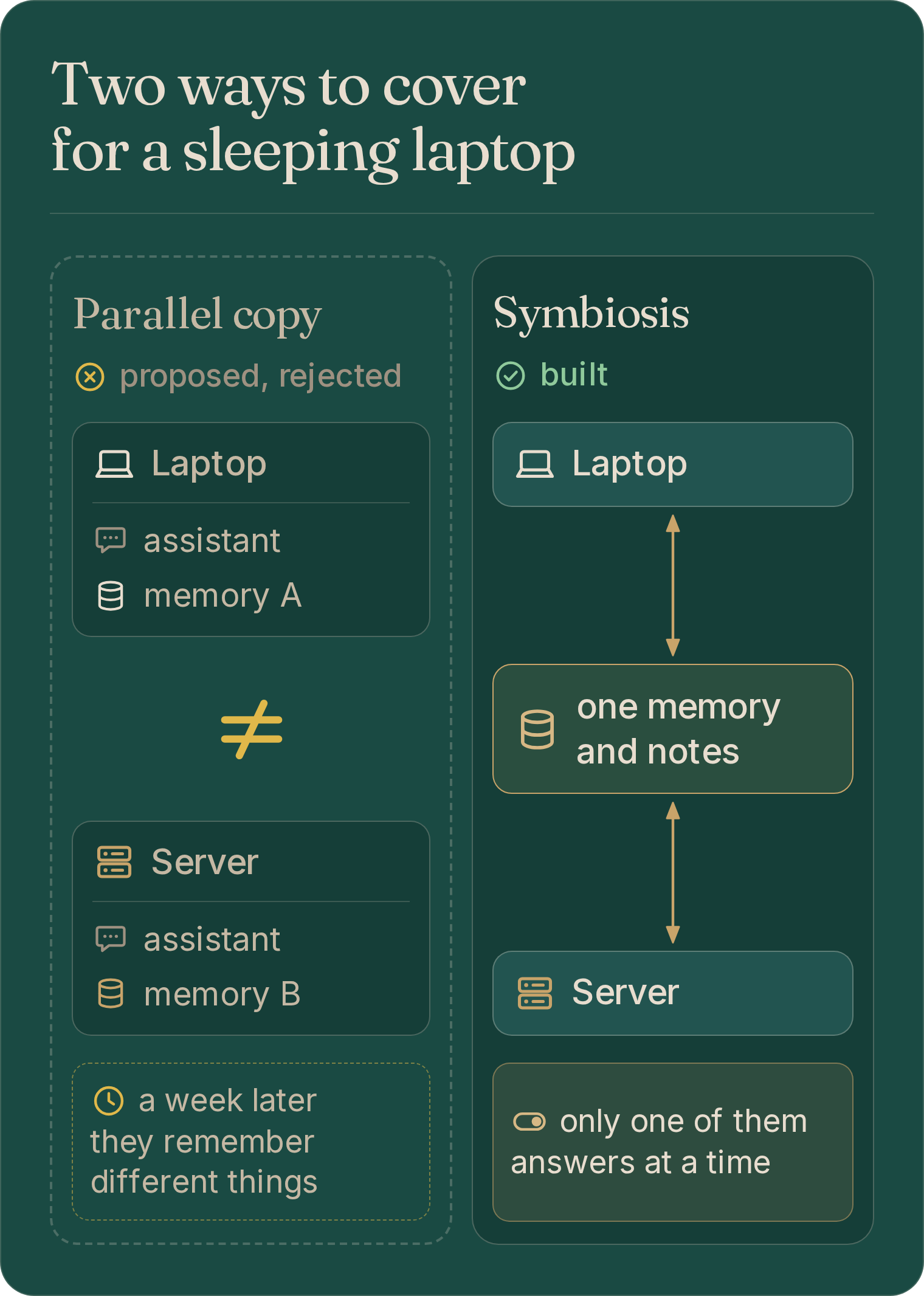
Task: Click the "assistant" text above memory B
Action: (212, 940)
